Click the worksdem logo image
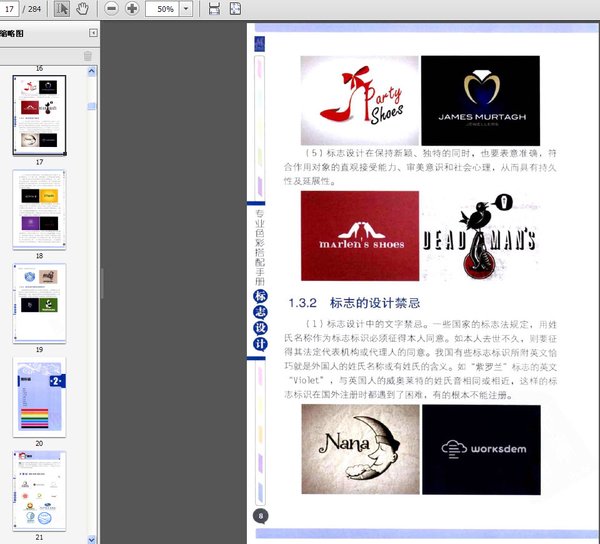The width and height of the screenshot is (600, 544). [481, 450]
